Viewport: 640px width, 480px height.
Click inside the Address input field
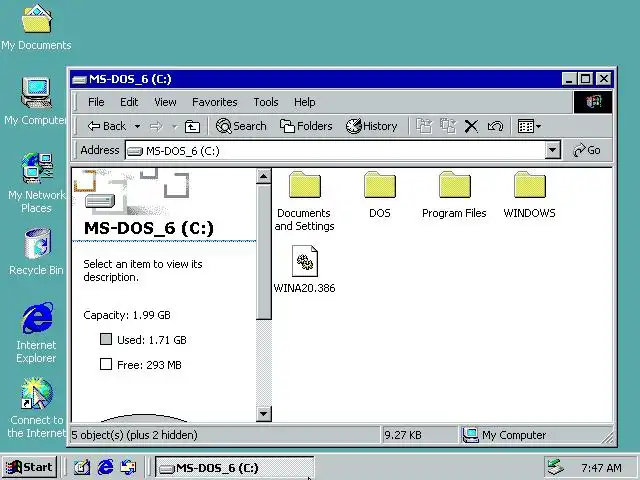click(x=335, y=151)
